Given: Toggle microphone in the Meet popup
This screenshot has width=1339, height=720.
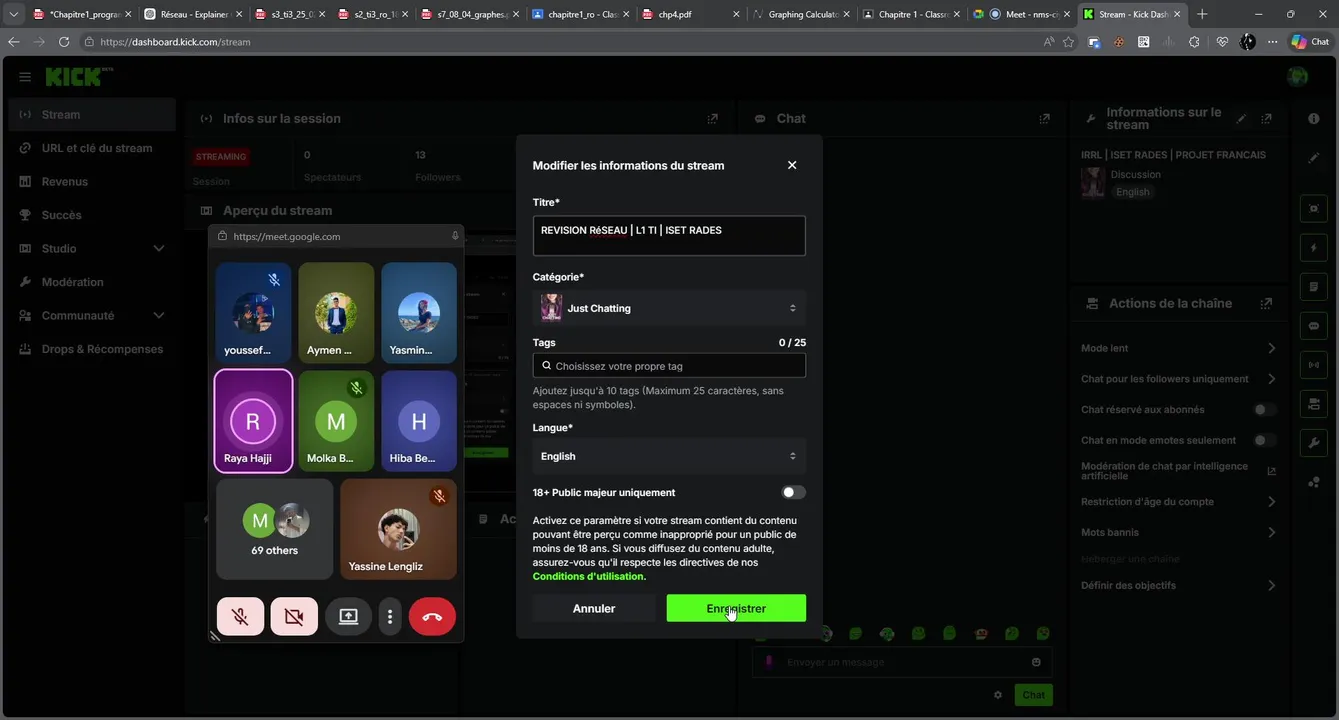Looking at the screenshot, I should click(240, 617).
